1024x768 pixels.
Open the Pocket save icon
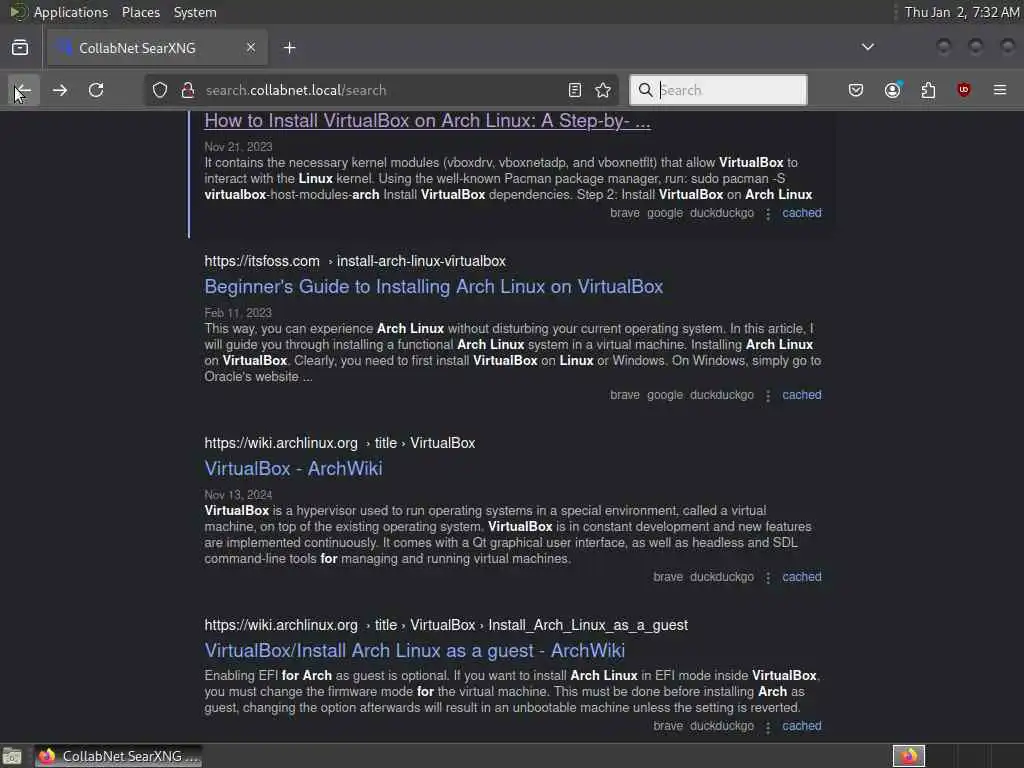tap(856, 90)
